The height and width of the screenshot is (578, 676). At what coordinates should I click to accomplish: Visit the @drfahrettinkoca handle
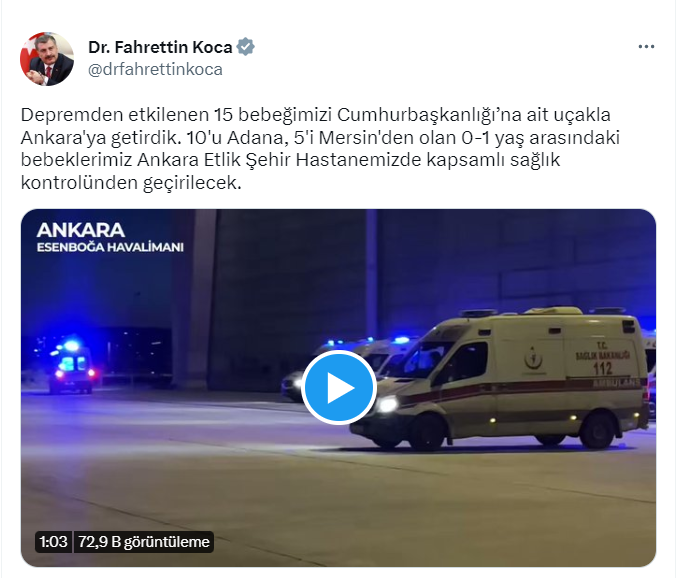(155, 69)
